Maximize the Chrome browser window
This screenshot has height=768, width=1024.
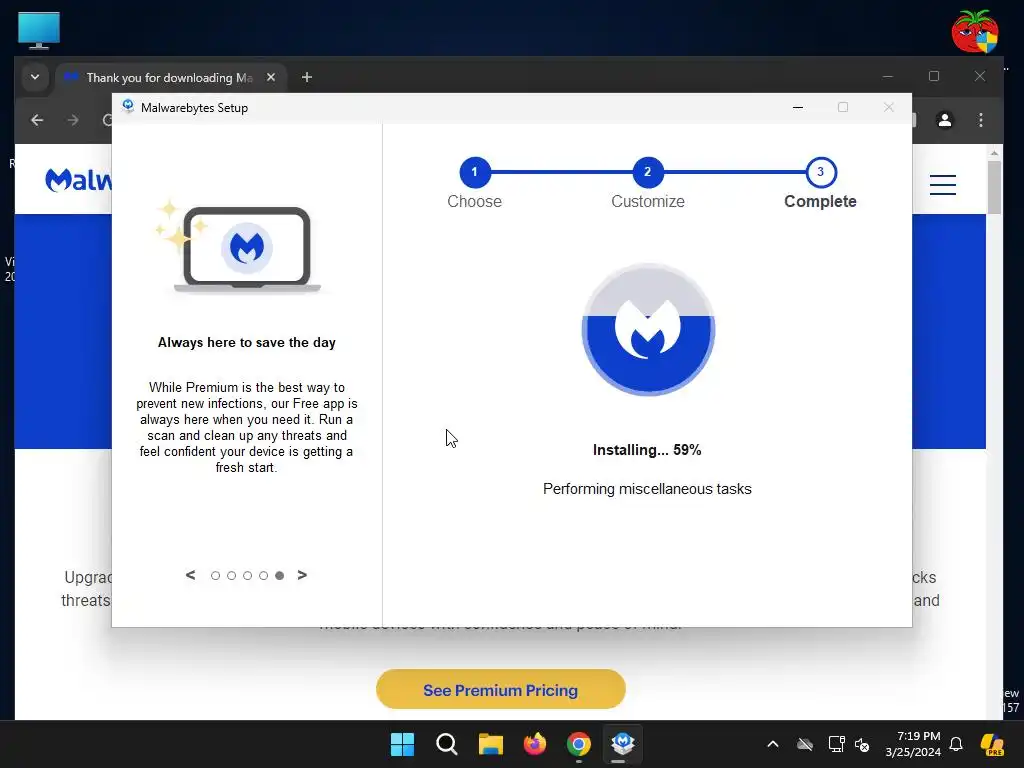pos(934,76)
